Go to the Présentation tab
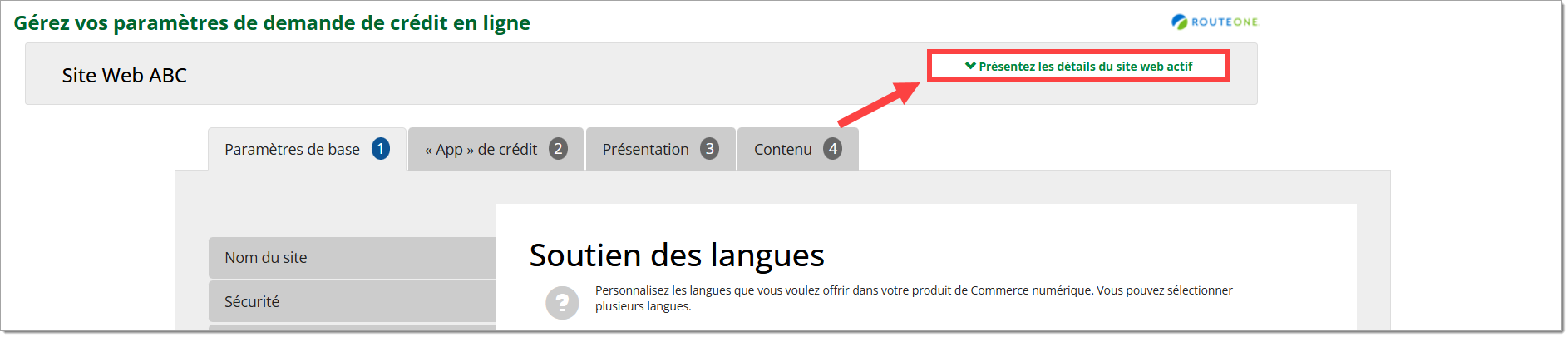 tap(645, 150)
